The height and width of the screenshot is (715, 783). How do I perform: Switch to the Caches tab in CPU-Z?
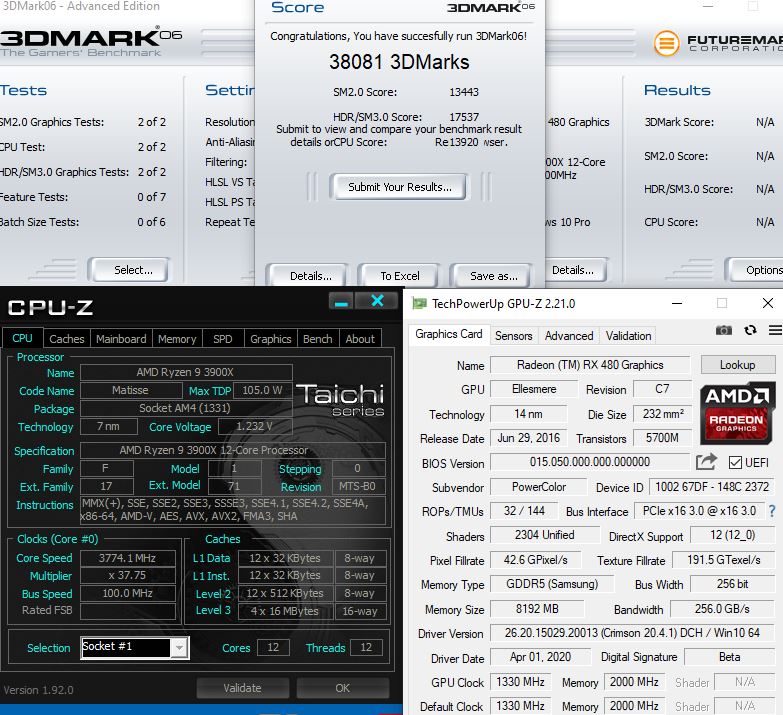tap(66, 339)
